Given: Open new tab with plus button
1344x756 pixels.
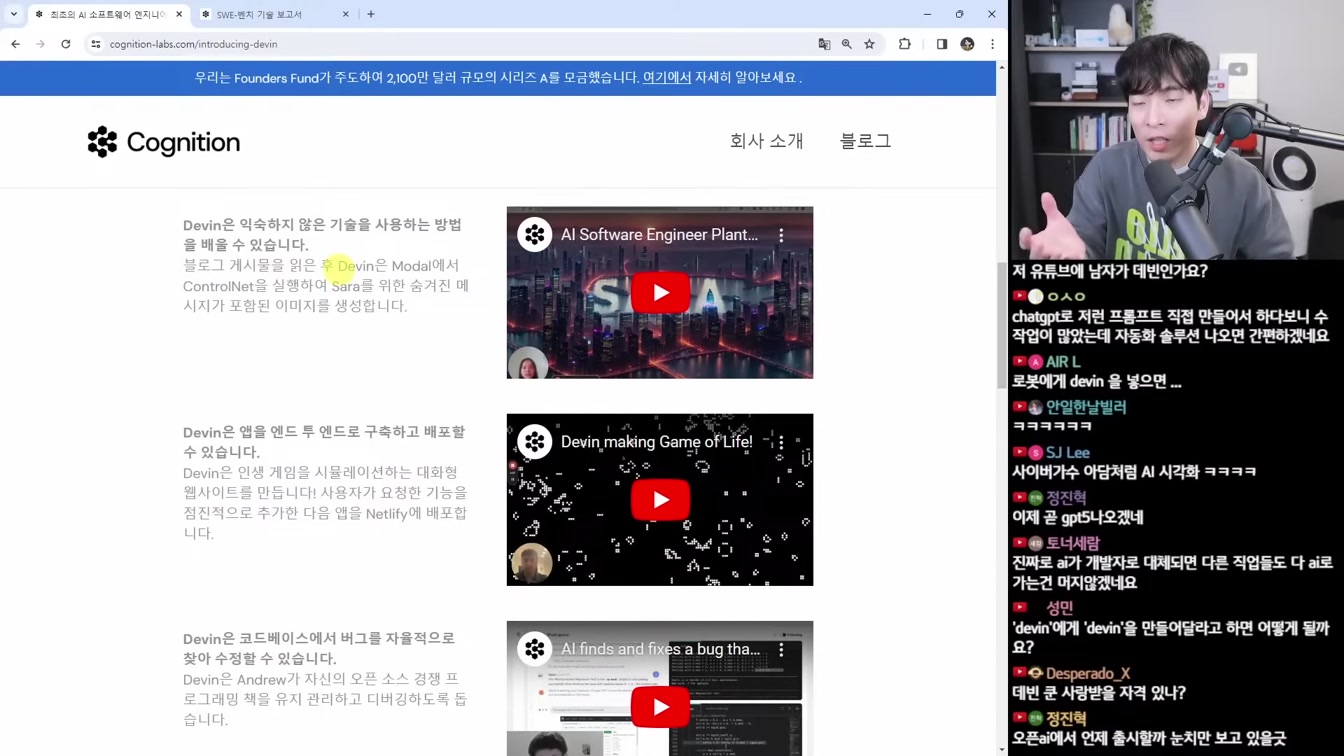Looking at the screenshot, I should 371,14.
